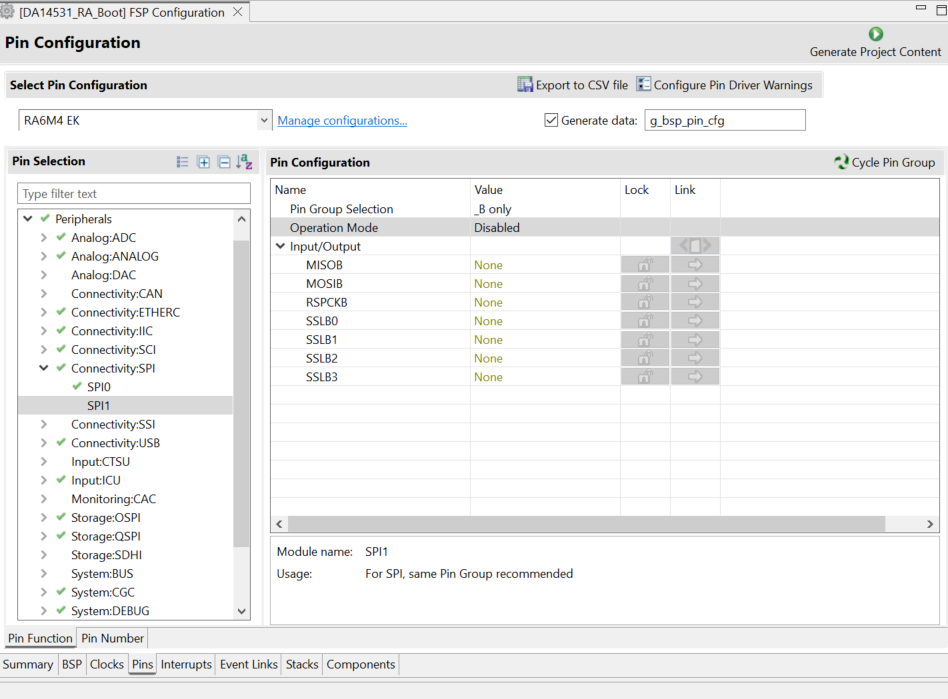The height and width of the screenshot is (699, 948).
Task: Click Pin Selection tree scroll down arrow
Action: pos(241,611)
